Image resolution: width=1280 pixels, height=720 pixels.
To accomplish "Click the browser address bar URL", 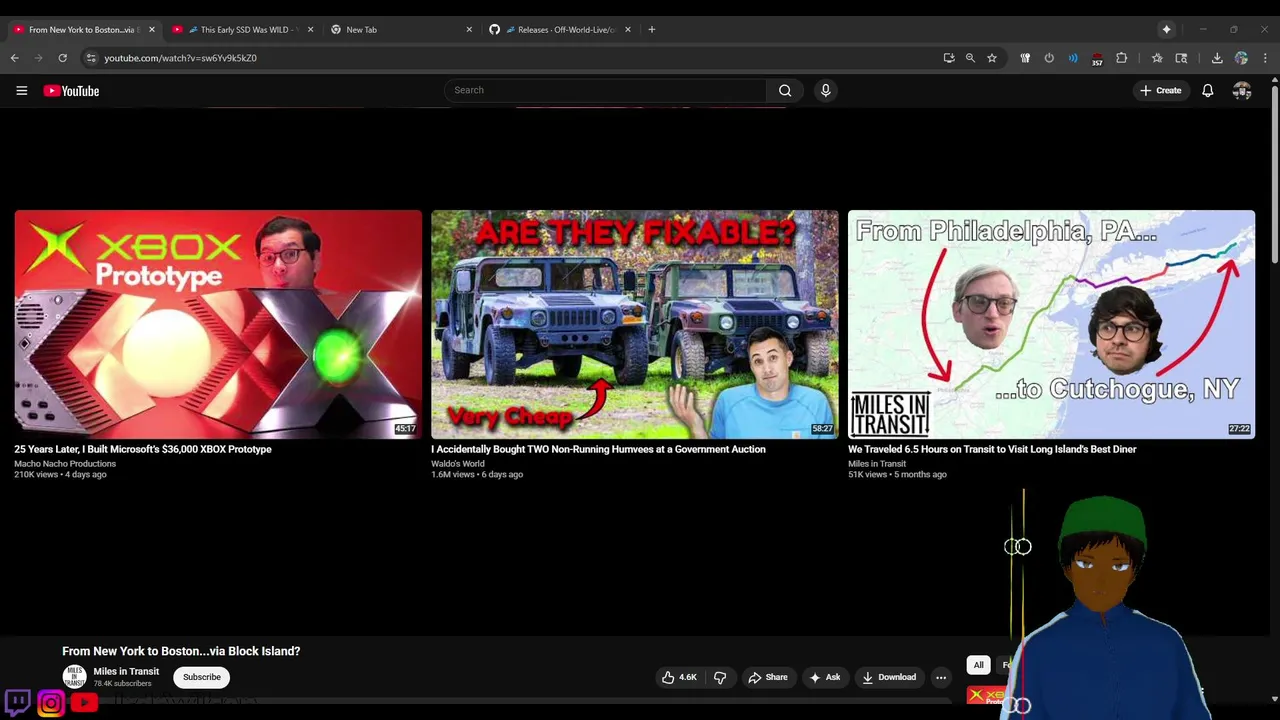I will coord(180,58).
